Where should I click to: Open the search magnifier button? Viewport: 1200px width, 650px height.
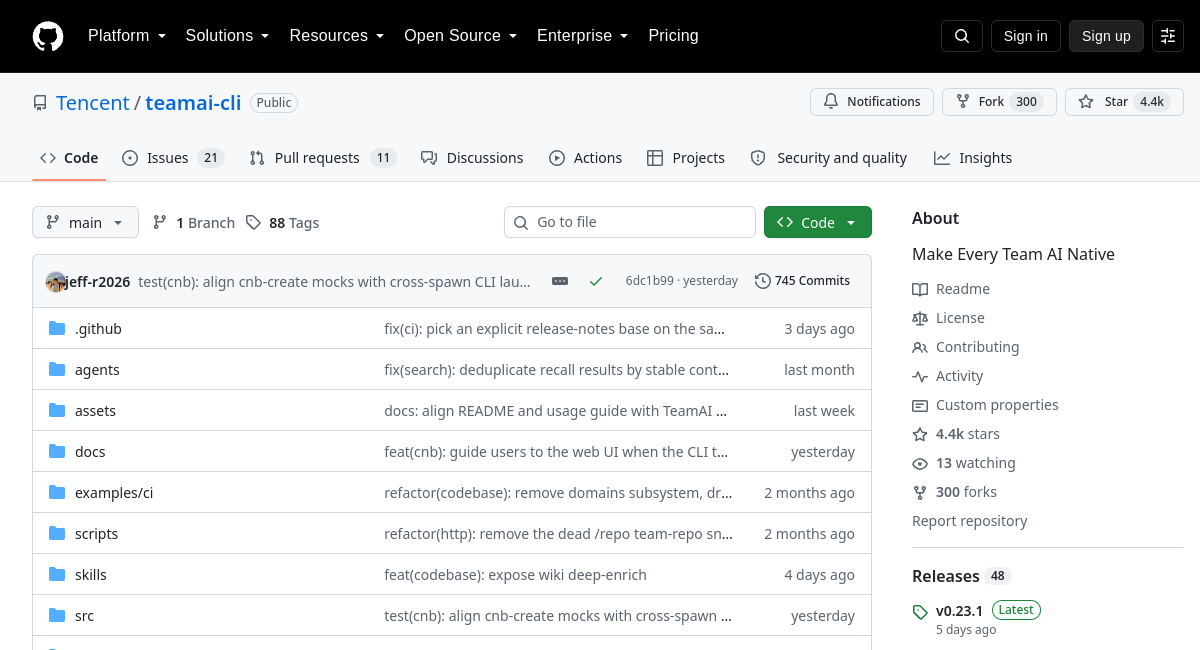[962, 36]
